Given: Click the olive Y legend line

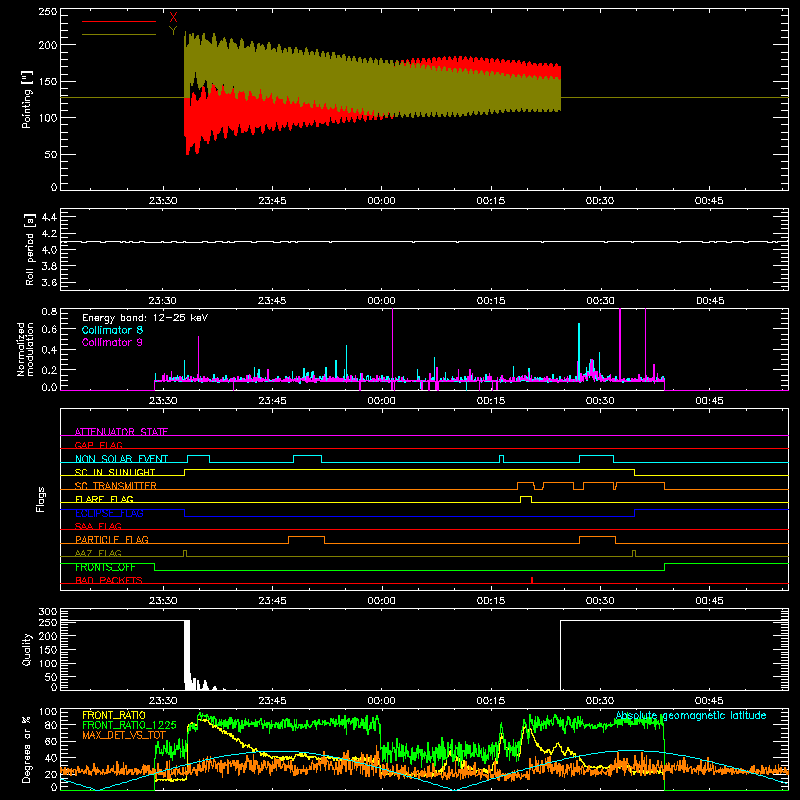Looking at the screenshot, I should (119, 34).
